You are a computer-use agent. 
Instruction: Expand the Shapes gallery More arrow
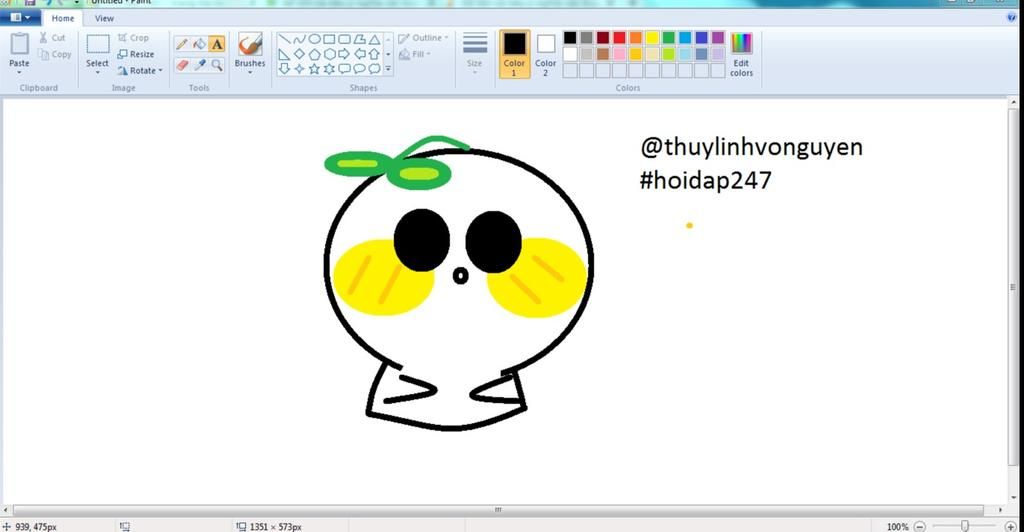(388, 69)
